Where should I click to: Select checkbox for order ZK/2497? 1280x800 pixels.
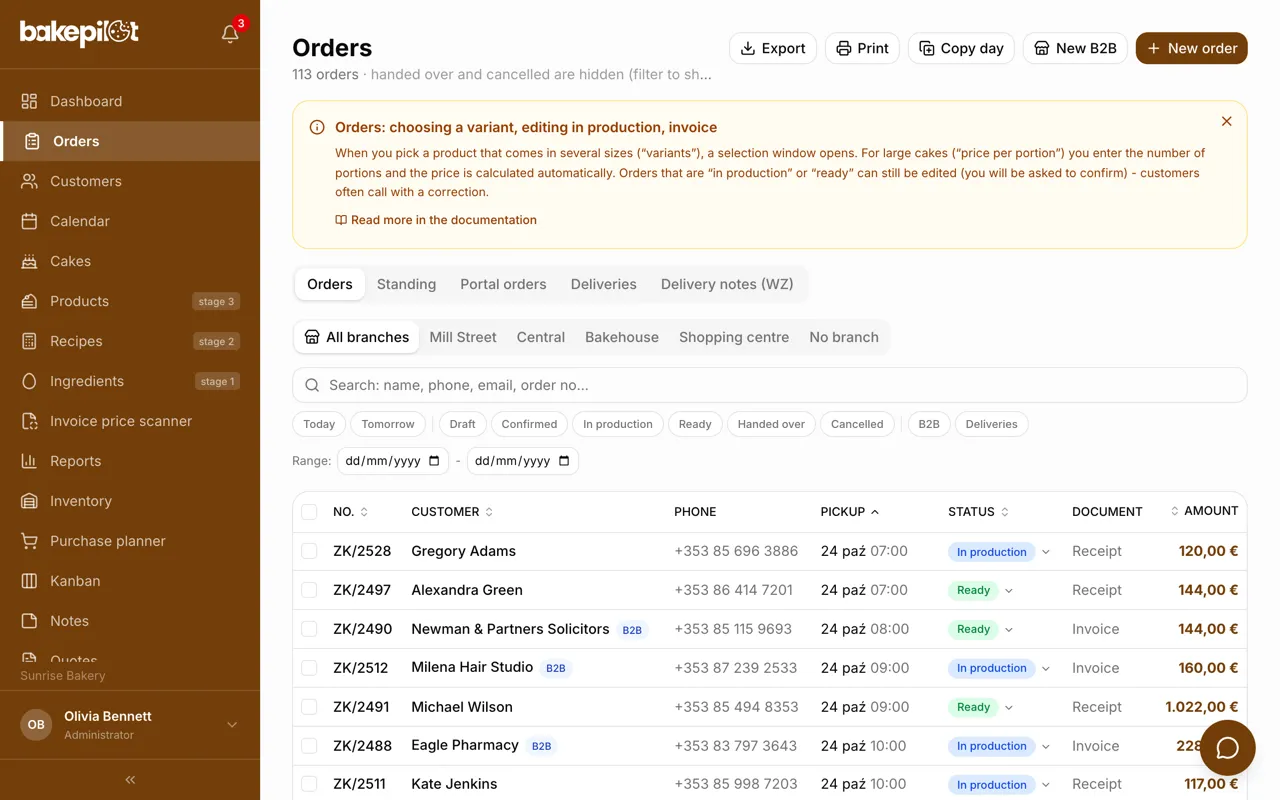click(309, 590)
